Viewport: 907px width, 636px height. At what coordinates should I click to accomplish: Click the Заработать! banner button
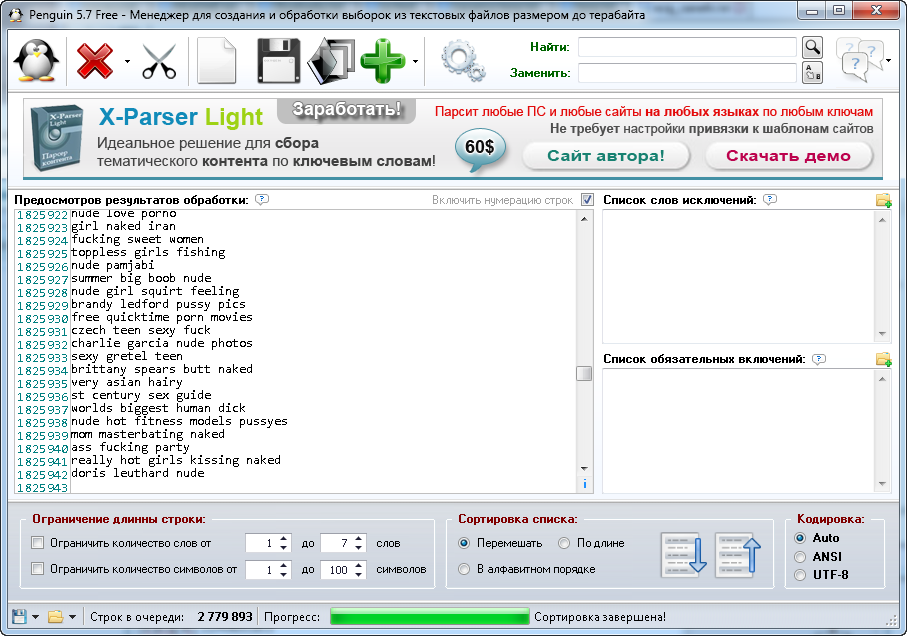[x=346, y=110]
